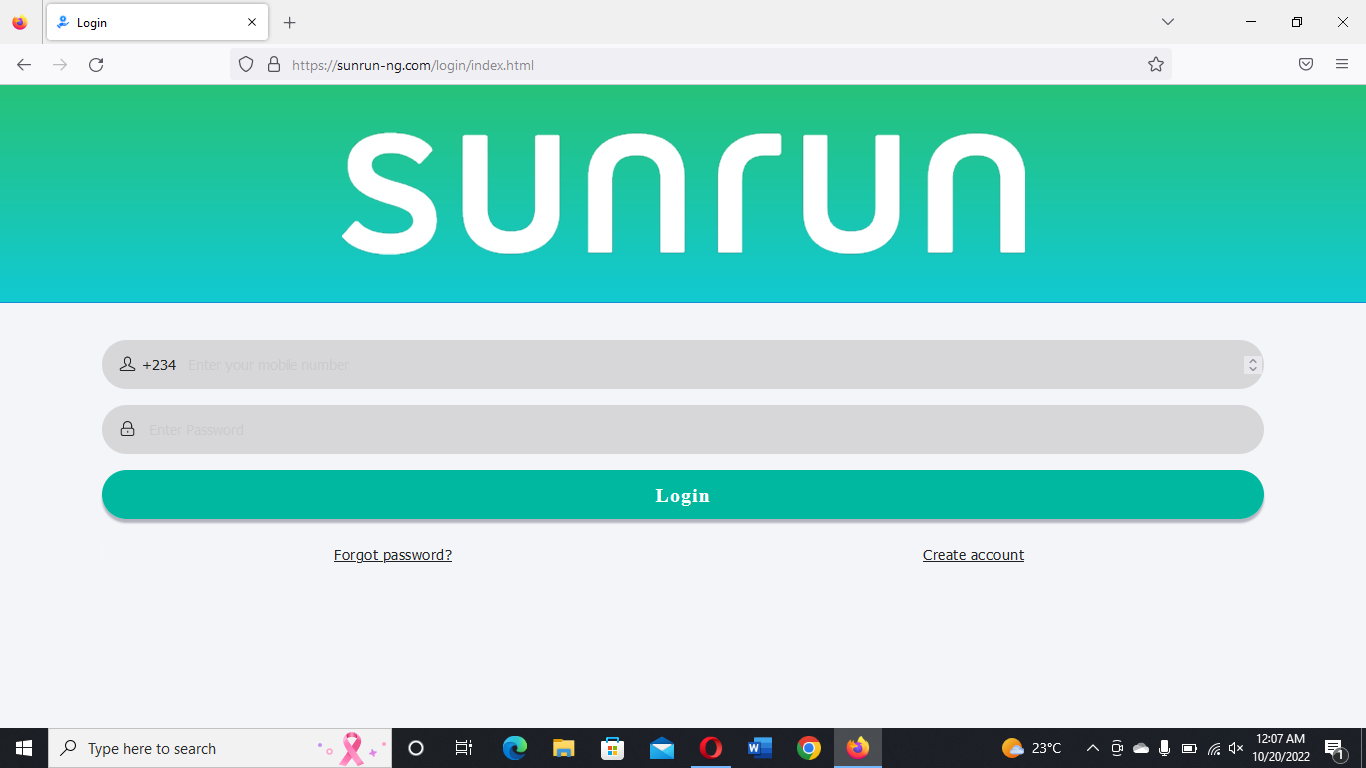1366x768 pixels.
Task: Open the 23°C weather widget
Action: click(x=1031, y=748)
